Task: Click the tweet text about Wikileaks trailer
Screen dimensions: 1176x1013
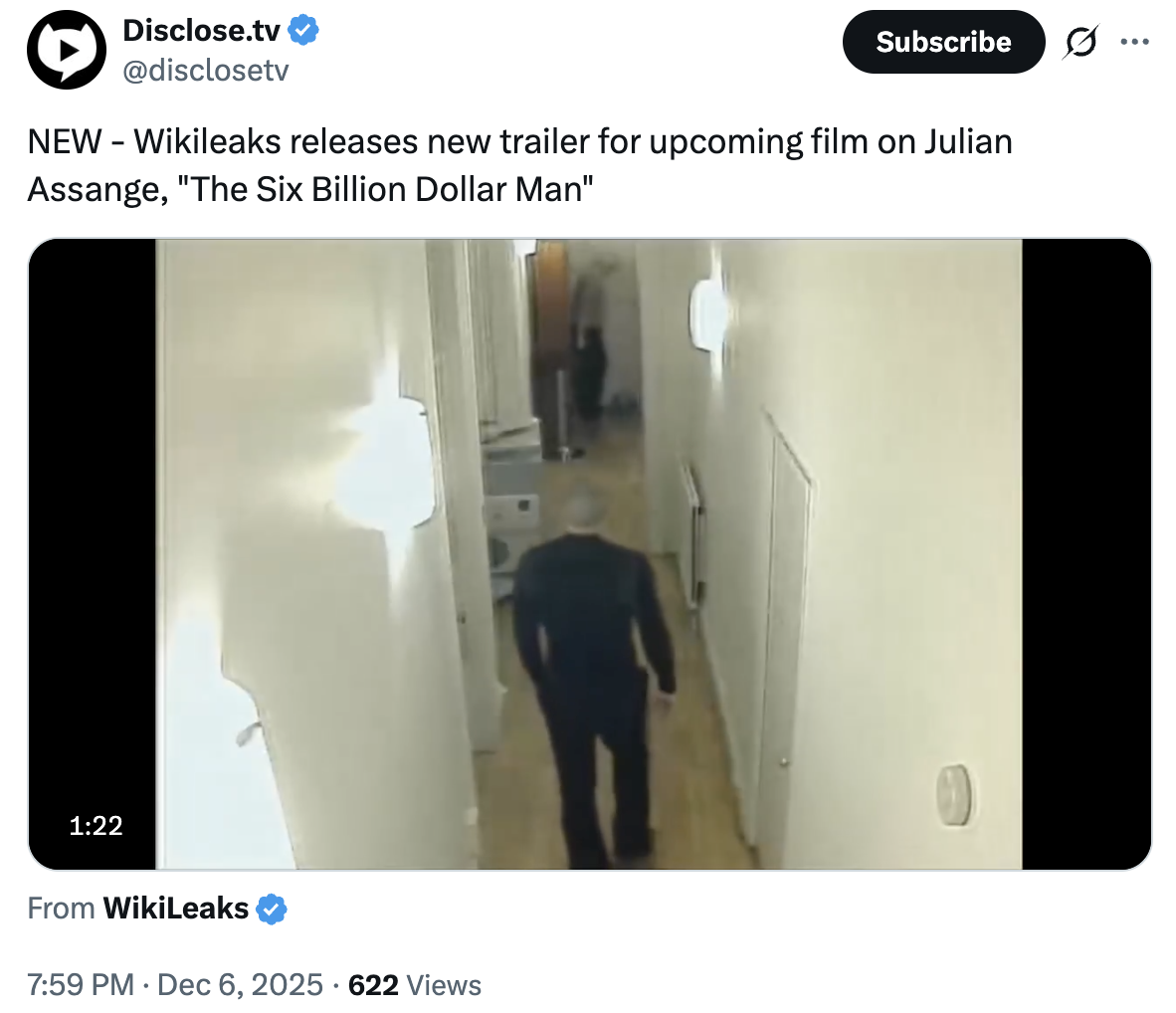Action: (x=519, y=165)
